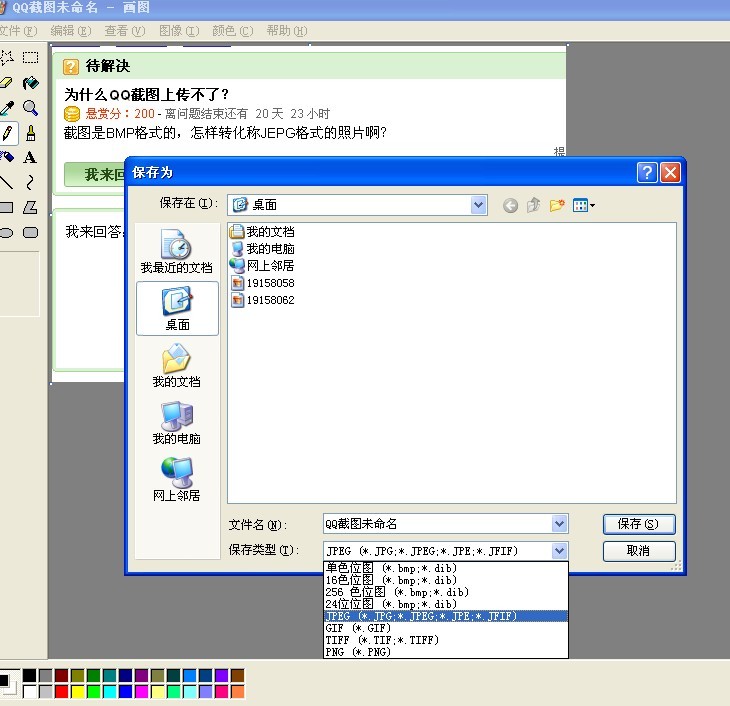
Task: Open the view menu icon in the dialog
Action: [x=584, y=205]
